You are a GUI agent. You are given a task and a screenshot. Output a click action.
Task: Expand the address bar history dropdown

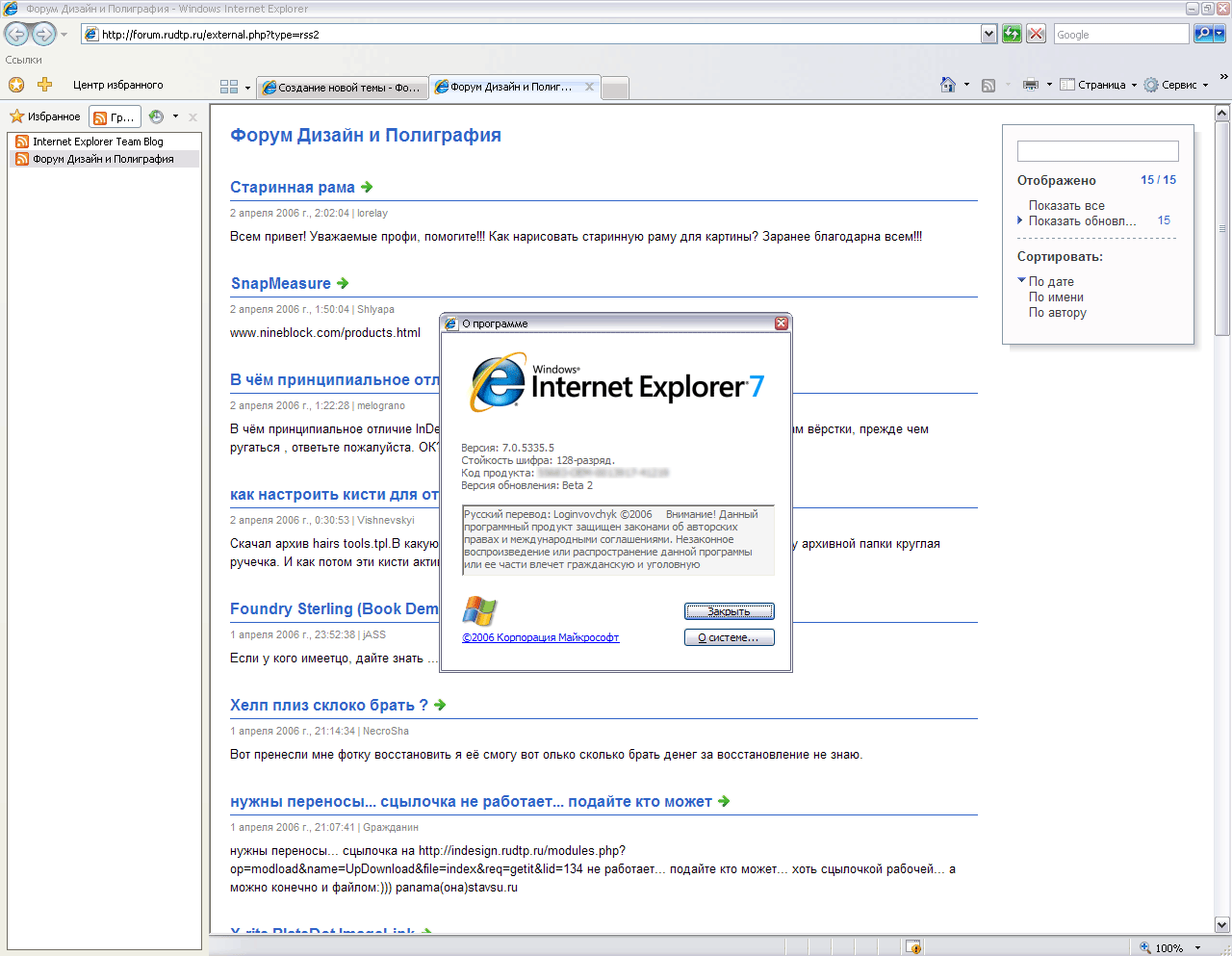click(989, 35)
